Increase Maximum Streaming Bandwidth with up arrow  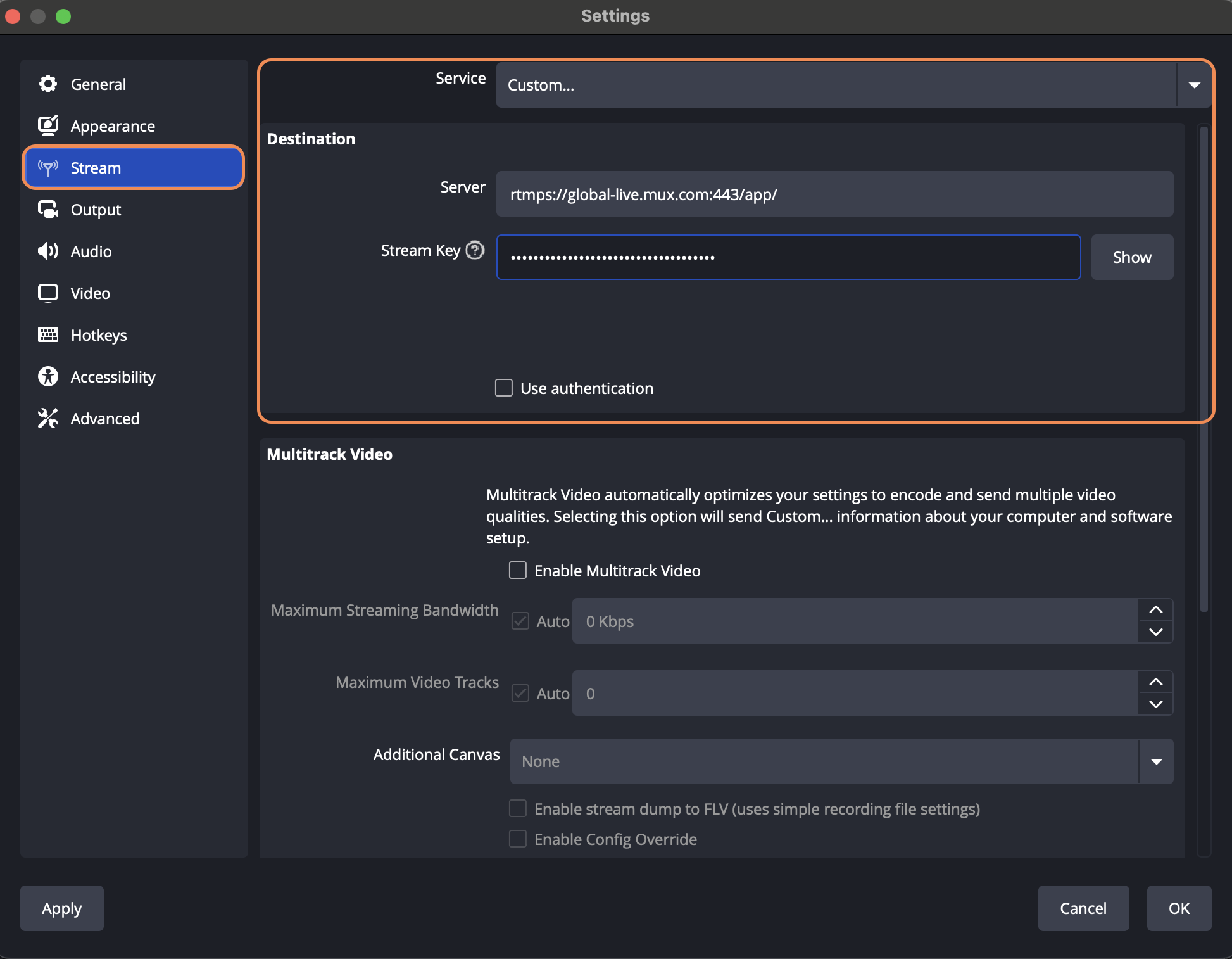[1155, 609]
